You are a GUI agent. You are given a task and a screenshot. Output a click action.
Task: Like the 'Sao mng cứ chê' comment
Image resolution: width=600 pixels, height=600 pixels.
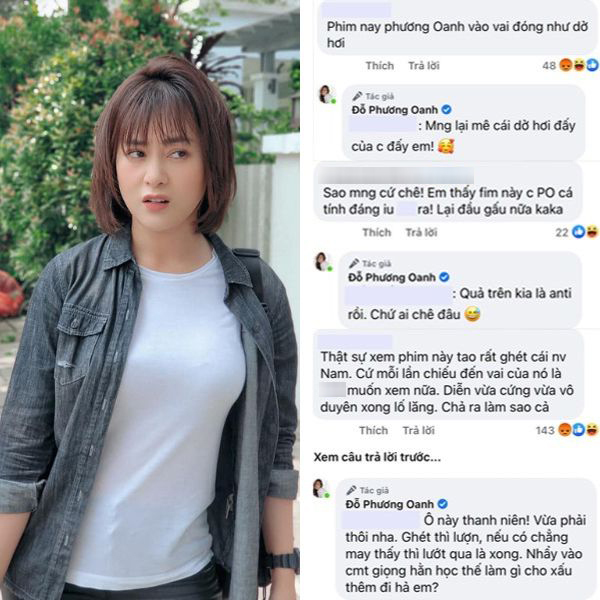click(377, 232)
